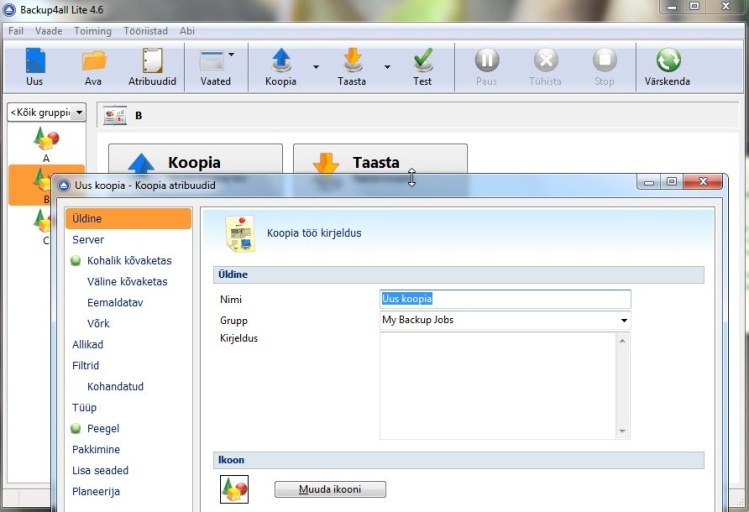The height and width of the screenshot is (512, 749).
Task: Click the Nimi field containing Uus koopia
Action: [x=505, y=299]
